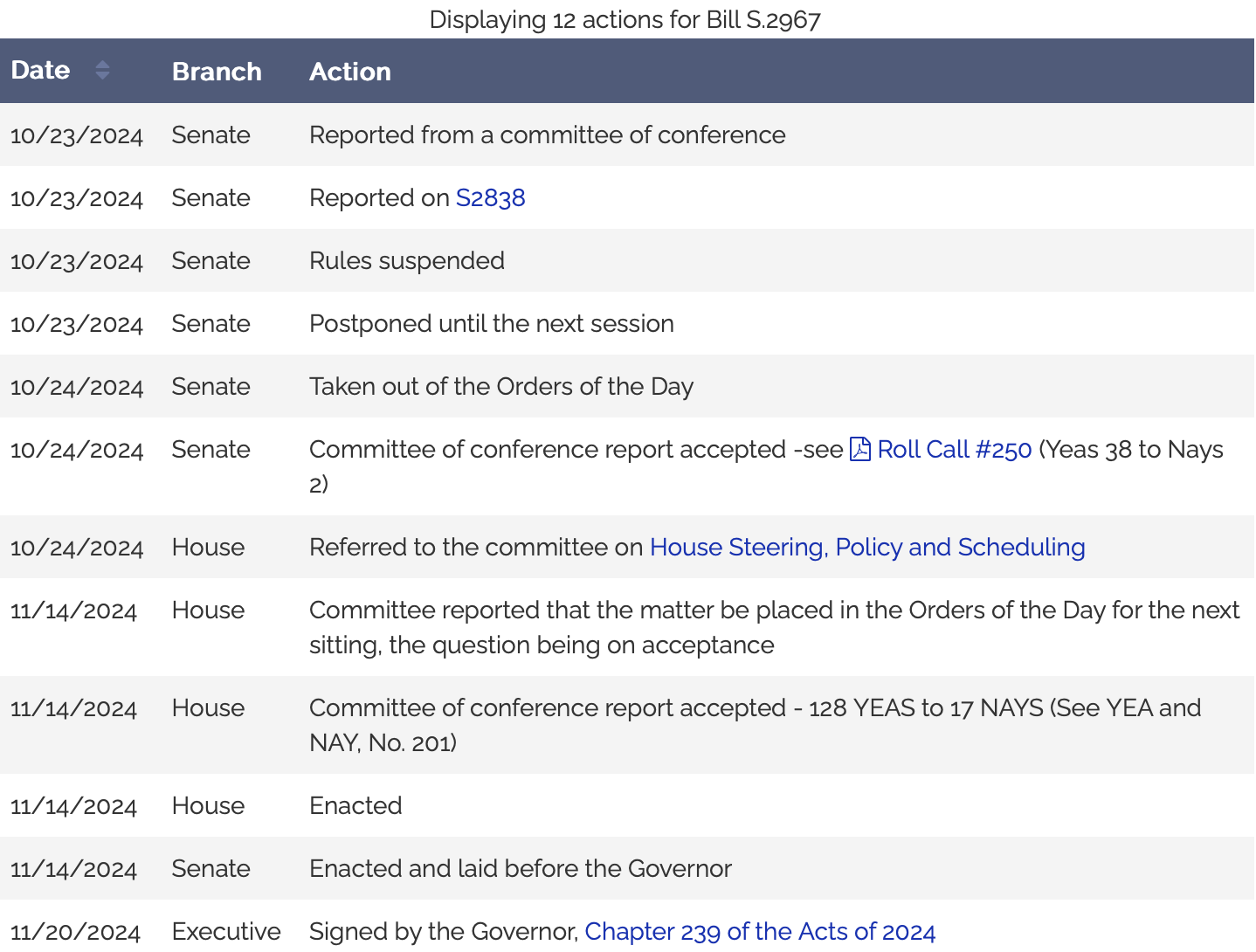
Task: Click 'Taken out of the Orders of the Day'
Action: [x=500, y=387]
